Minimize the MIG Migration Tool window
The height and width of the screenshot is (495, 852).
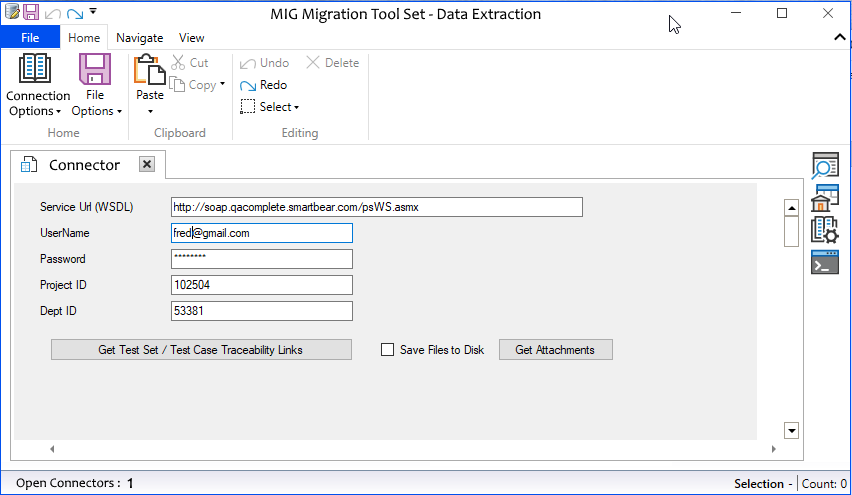click(736, 13)
